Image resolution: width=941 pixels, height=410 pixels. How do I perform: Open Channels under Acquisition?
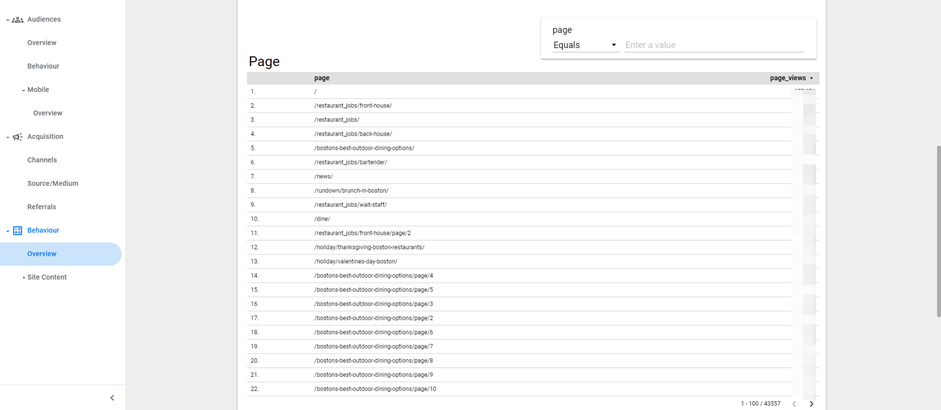point(42,160)
